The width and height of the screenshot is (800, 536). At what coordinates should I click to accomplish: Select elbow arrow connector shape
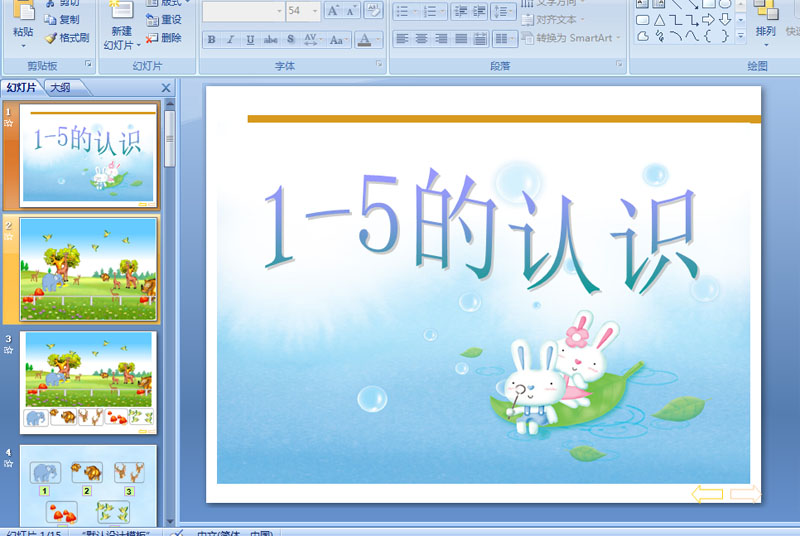pos(692,20)
